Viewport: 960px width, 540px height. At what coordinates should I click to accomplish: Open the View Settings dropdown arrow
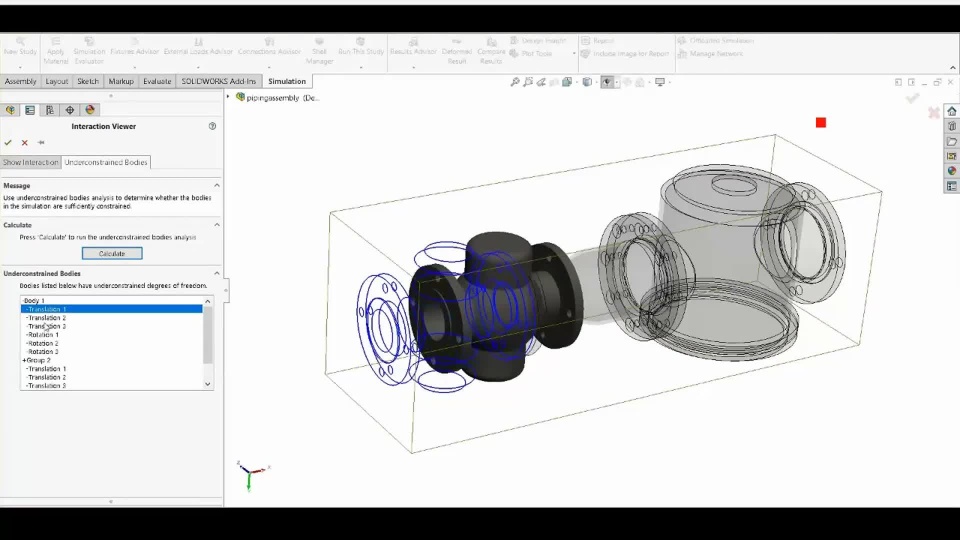[669, 82]
